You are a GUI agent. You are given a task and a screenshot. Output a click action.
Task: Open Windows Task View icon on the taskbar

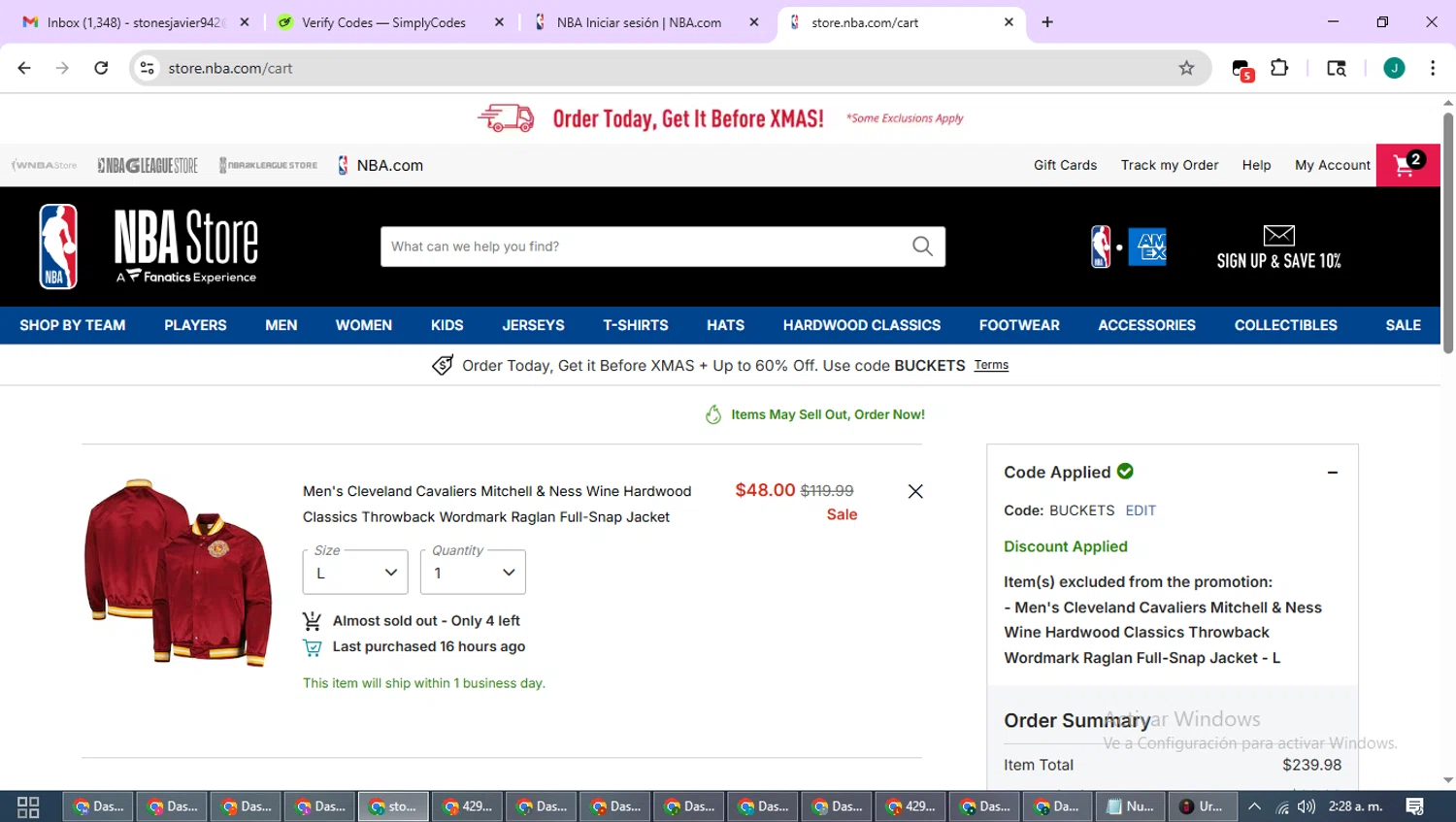point(28,806)
